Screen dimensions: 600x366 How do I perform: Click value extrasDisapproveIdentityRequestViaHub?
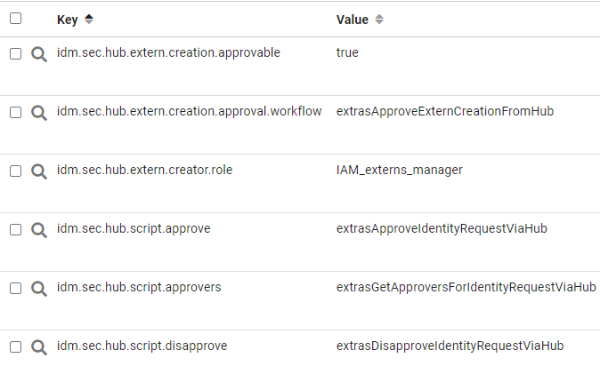(450, 346)
